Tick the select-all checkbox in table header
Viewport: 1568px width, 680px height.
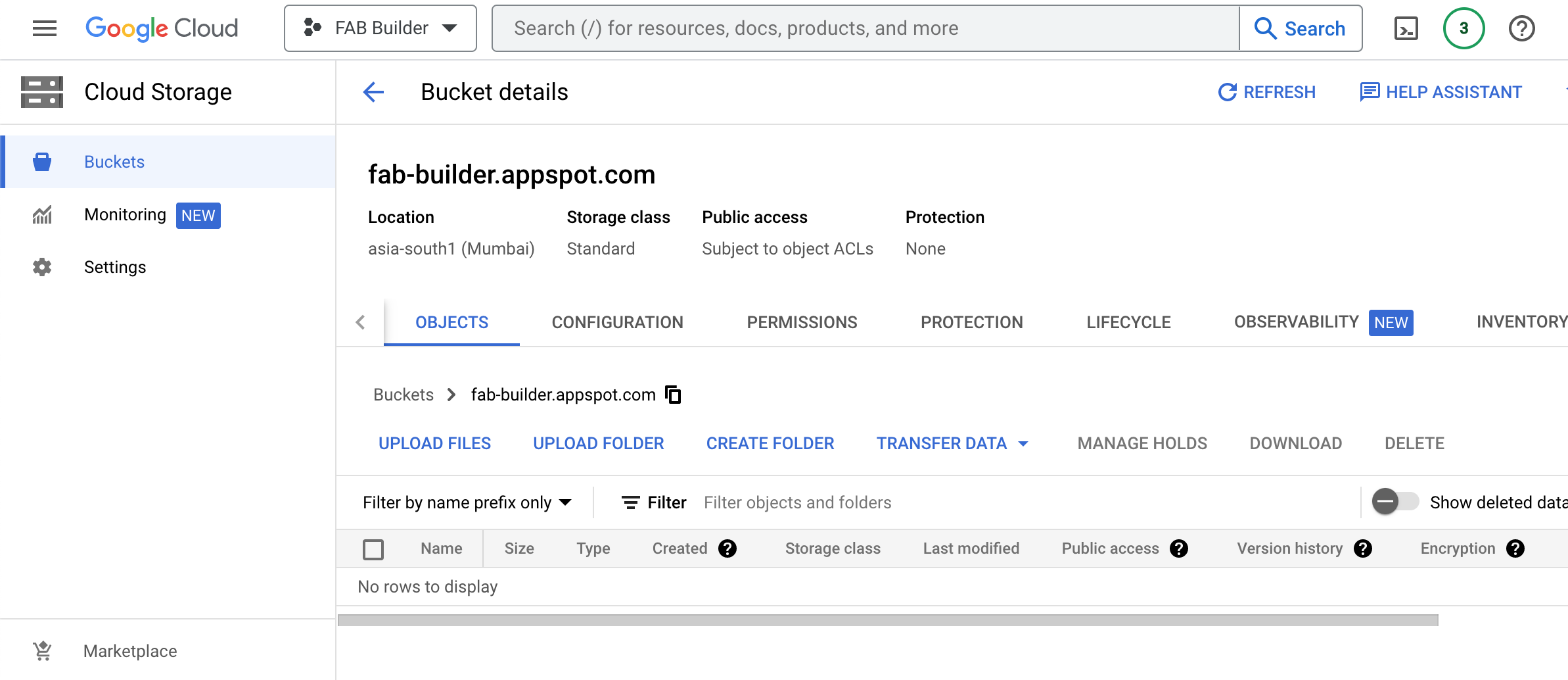pyautogui.click(x=373, y=549)
